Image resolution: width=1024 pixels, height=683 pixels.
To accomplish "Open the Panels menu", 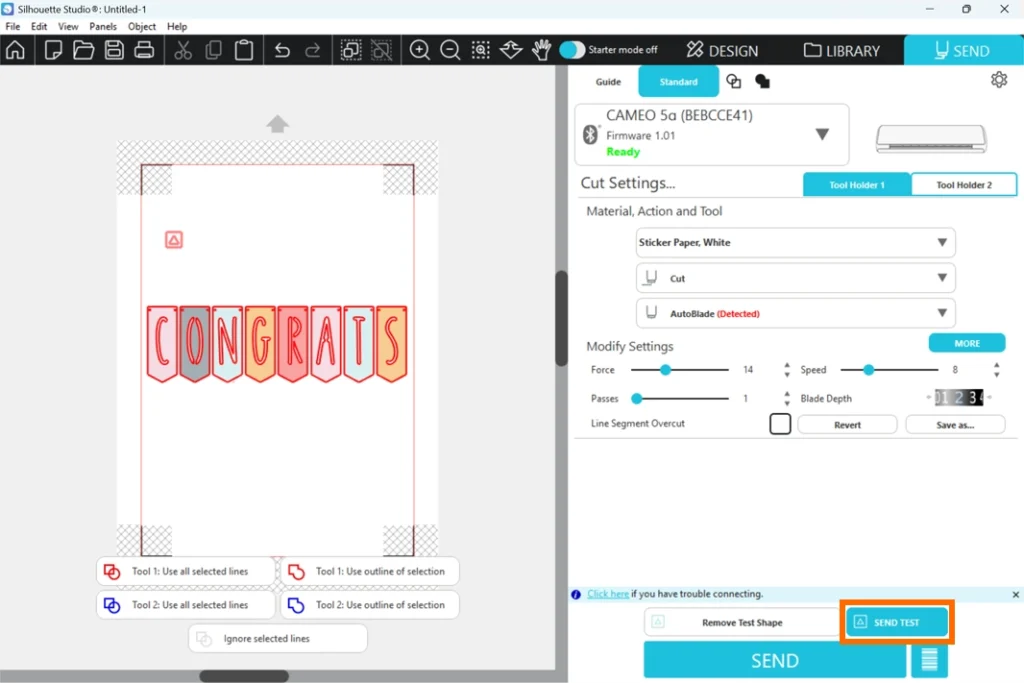I will point(103,26).
